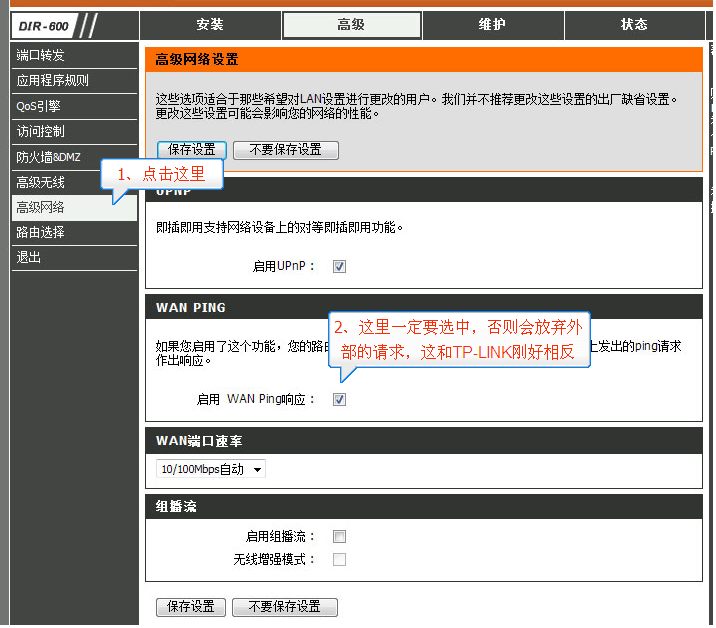716x628 pixels.
Task: Click 退出 to log out
Action: tap(29, 258)
